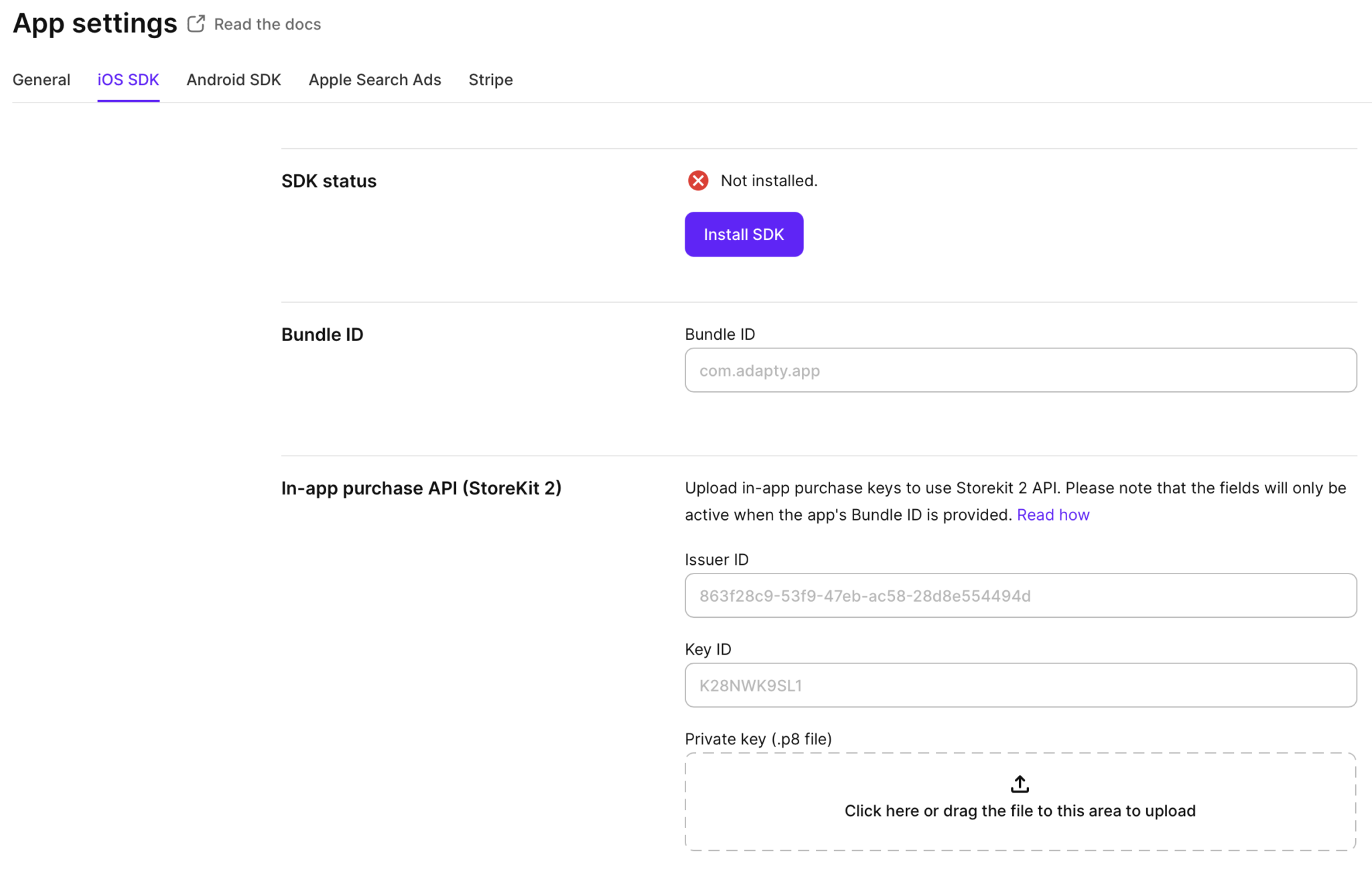
Task: Switch to the General tab
Action: [x=41, y=80]
